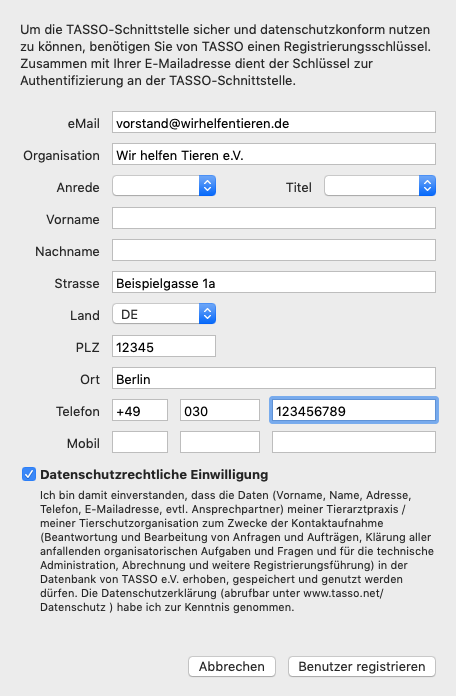
Task: Click the Organisation input field
Action: pos(274,154)
